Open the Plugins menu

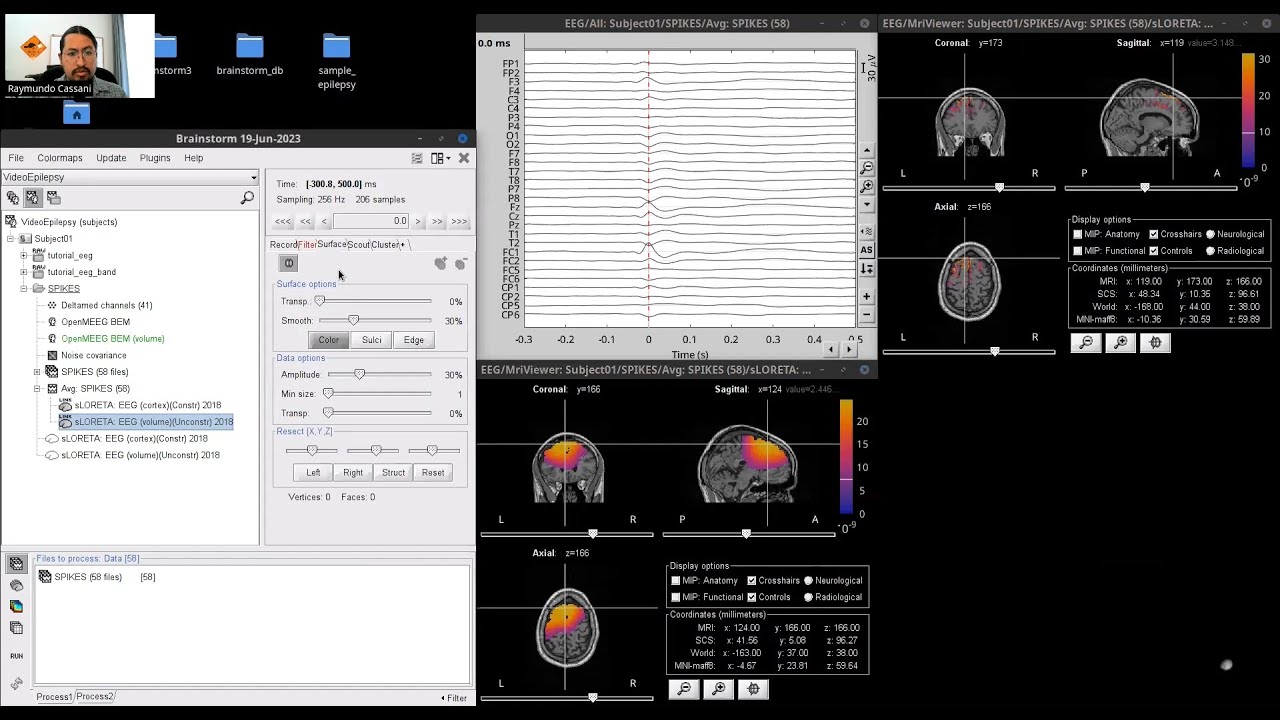(155, 158)
